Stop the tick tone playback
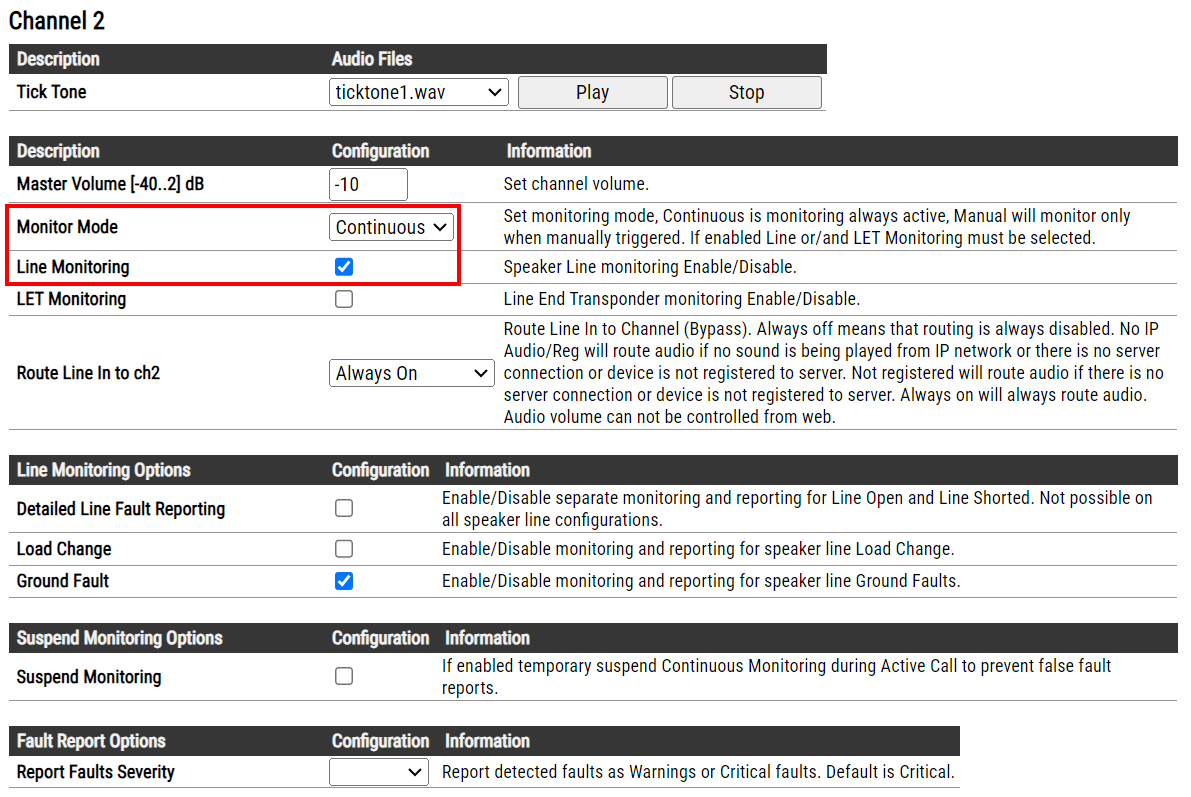 746,92
